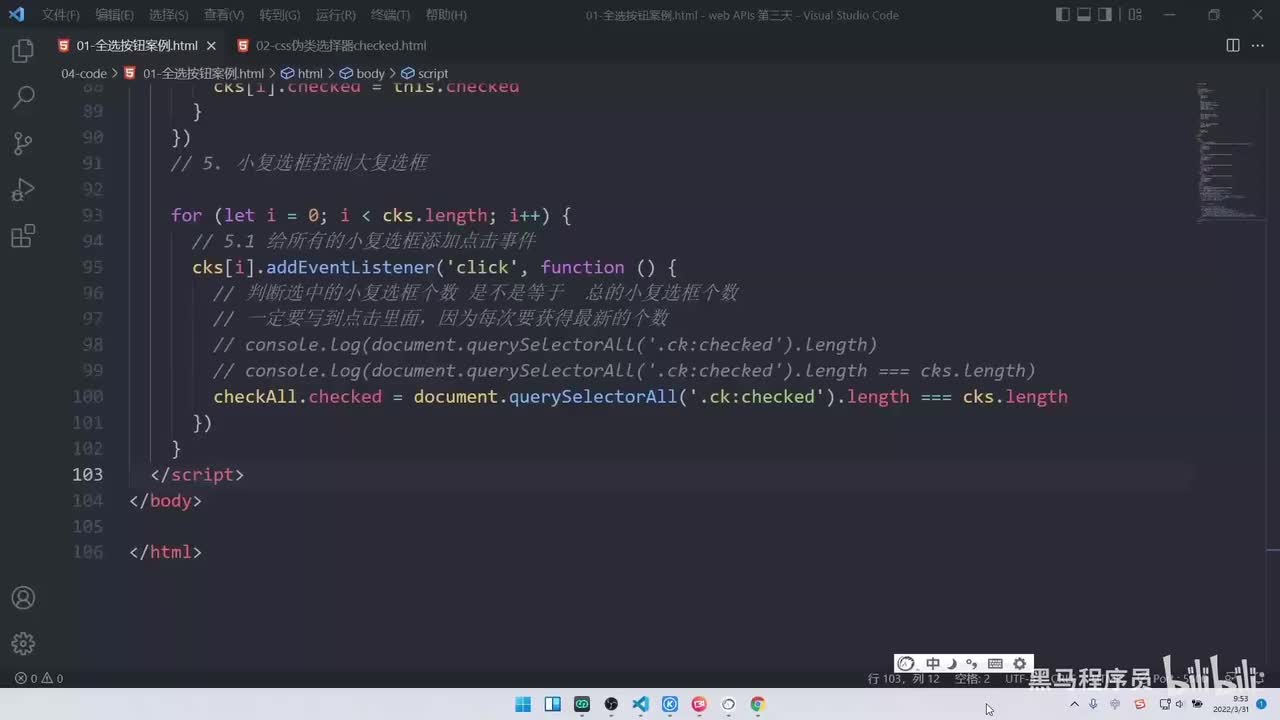This screenshot has height=720, width=1280.
Task: Click the 行 103, 列 12 cursor position
Action: 904,678
